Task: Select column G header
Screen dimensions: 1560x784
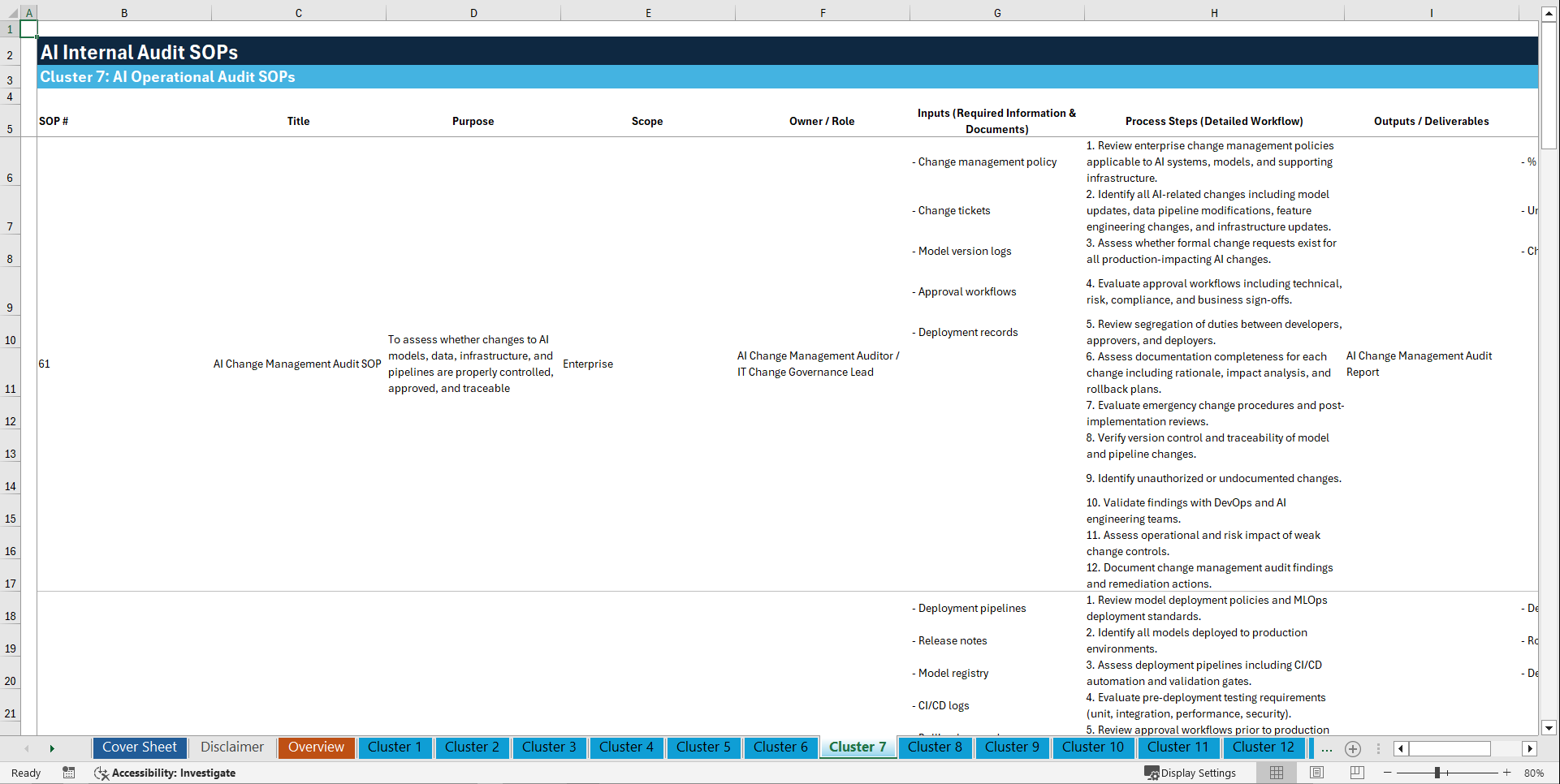Action: [x=997, y=13]
